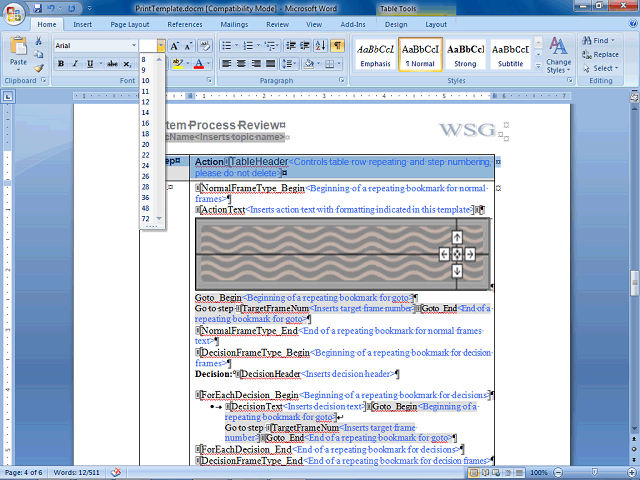This screenshot has height=480, width=640.
Task: Shrink font size with small A button
Action: [x=188, y=46]
